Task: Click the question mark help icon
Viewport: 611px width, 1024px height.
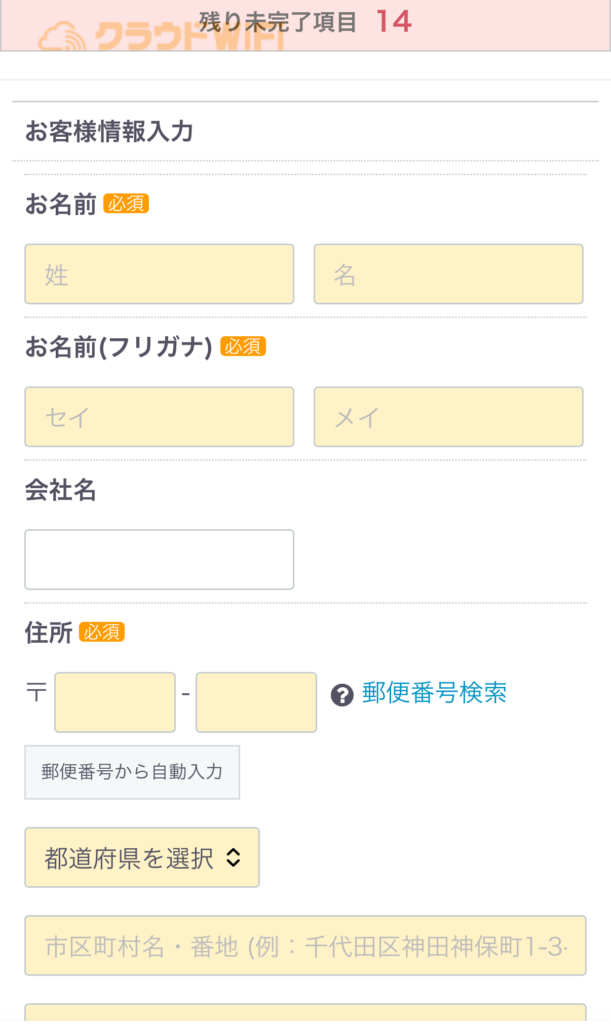Action: [344, 693]
